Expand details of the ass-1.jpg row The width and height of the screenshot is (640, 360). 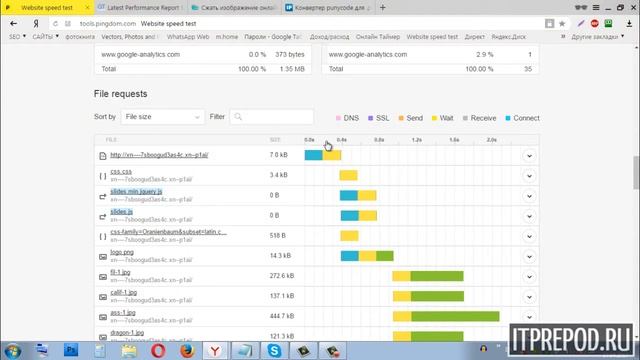529,317
